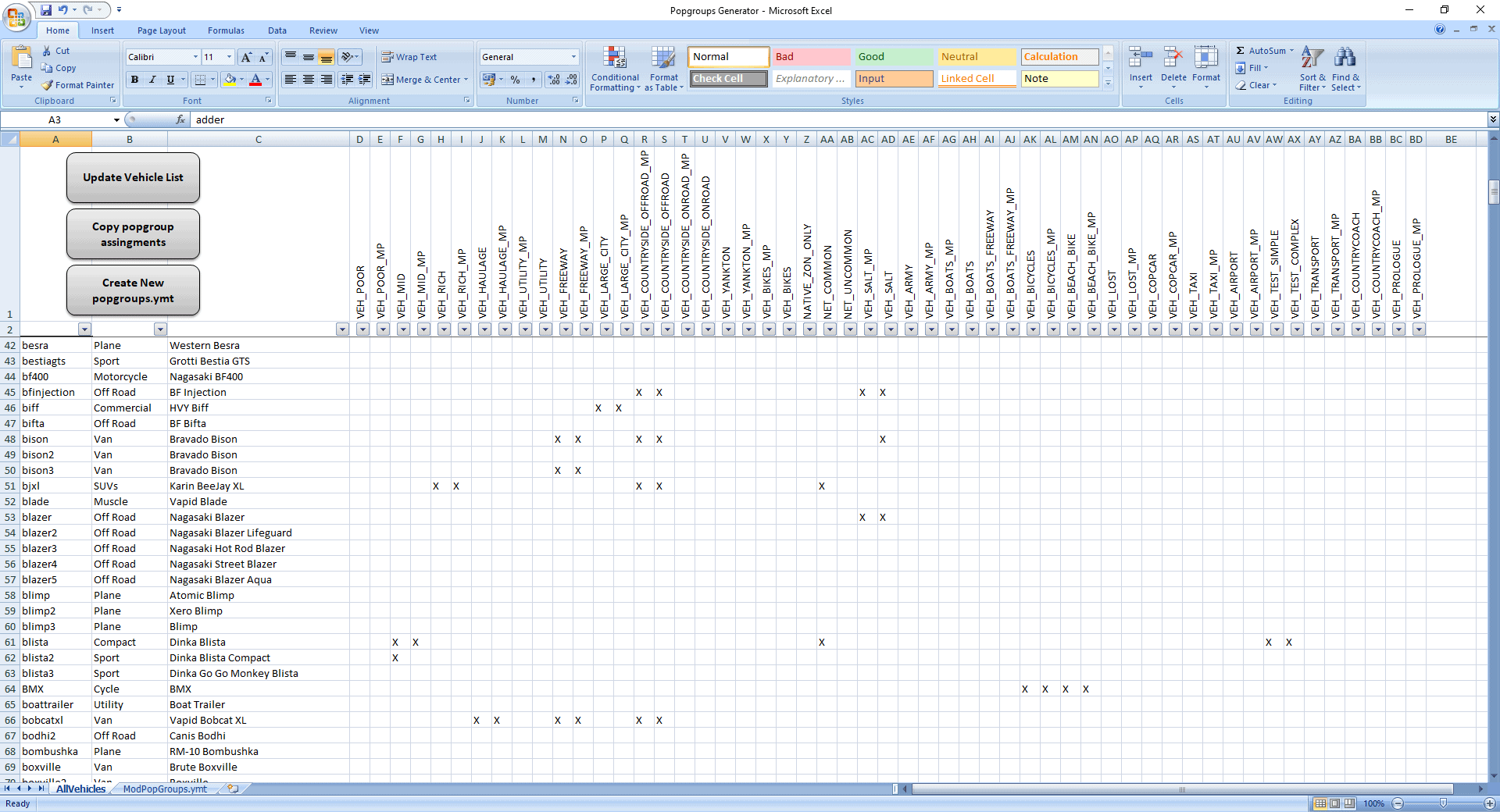Open Find & Select menu
1500x812 pixels.
click(x=1345, y=69)
